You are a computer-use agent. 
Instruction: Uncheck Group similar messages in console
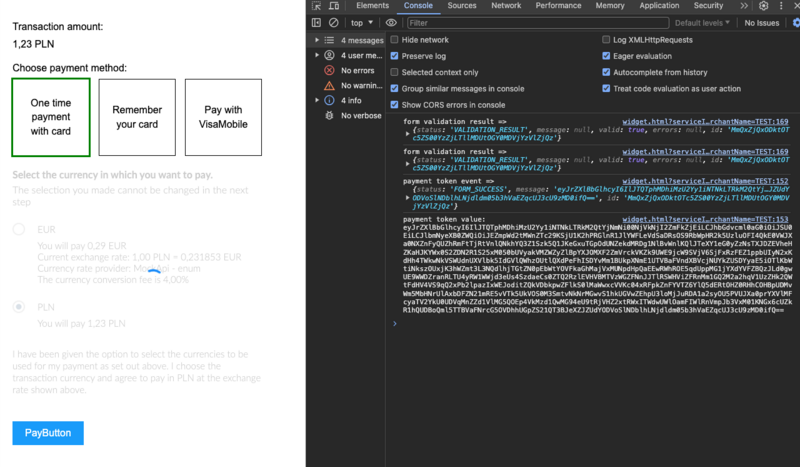point(394,88)
